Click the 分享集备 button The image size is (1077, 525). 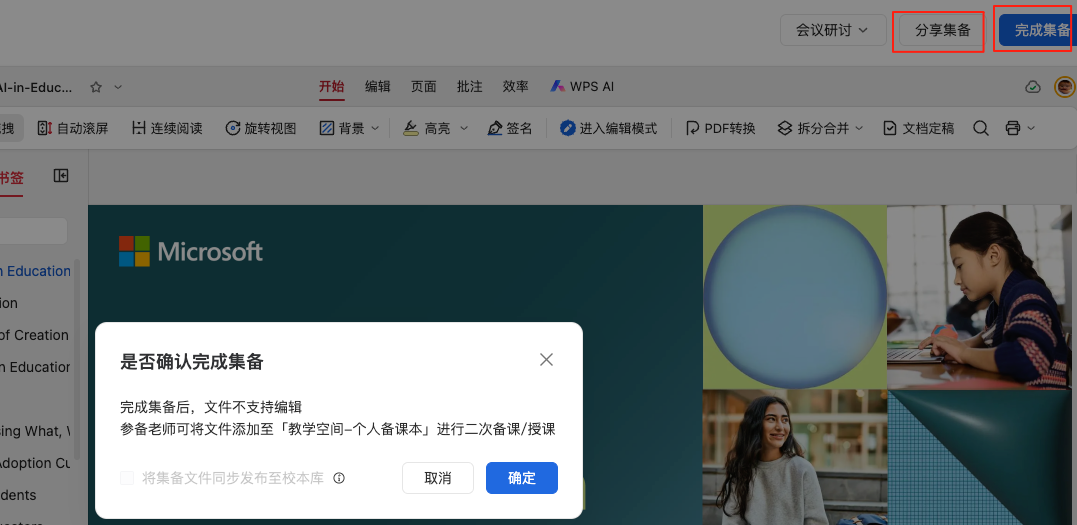942,30
